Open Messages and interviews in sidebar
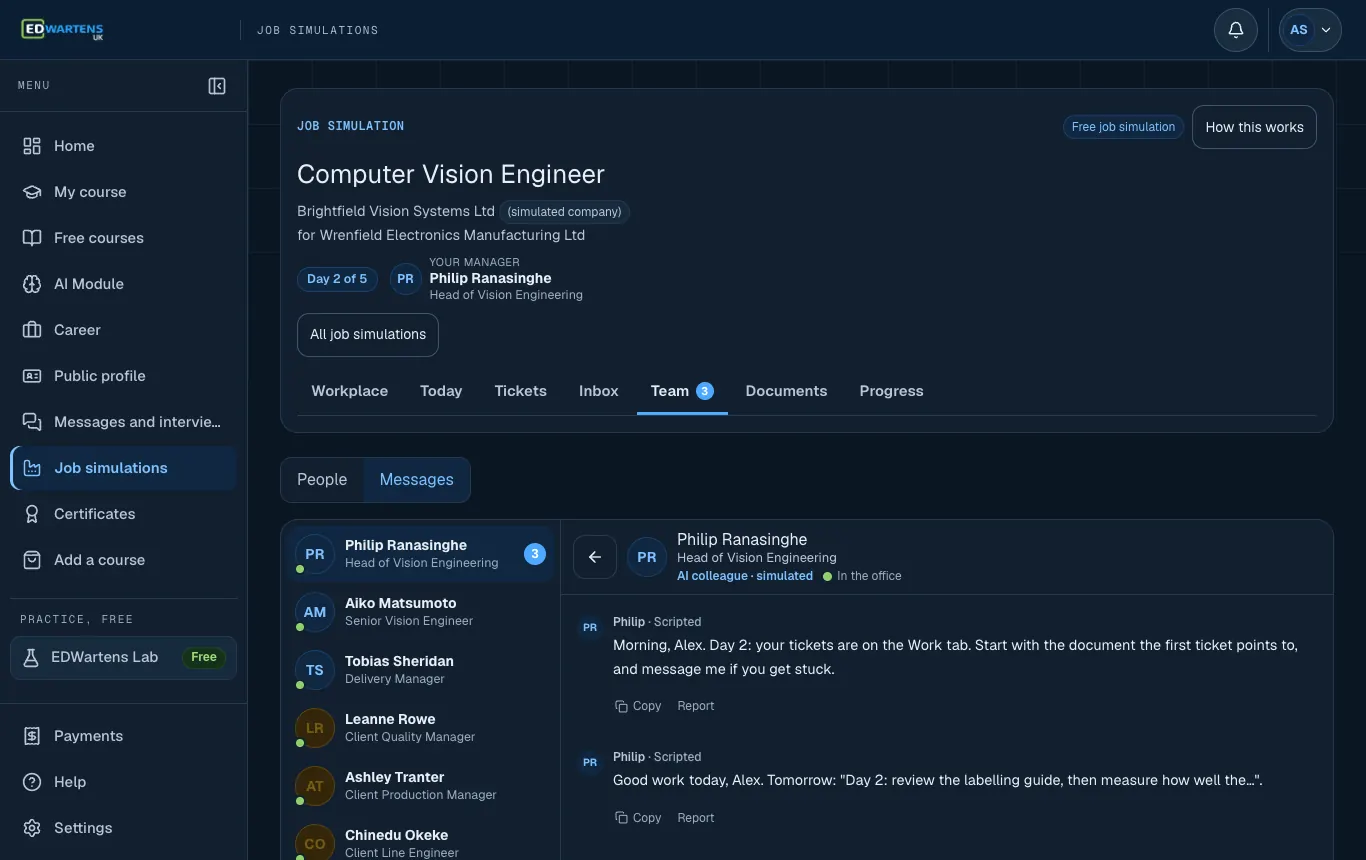 (x=124, y=422)
